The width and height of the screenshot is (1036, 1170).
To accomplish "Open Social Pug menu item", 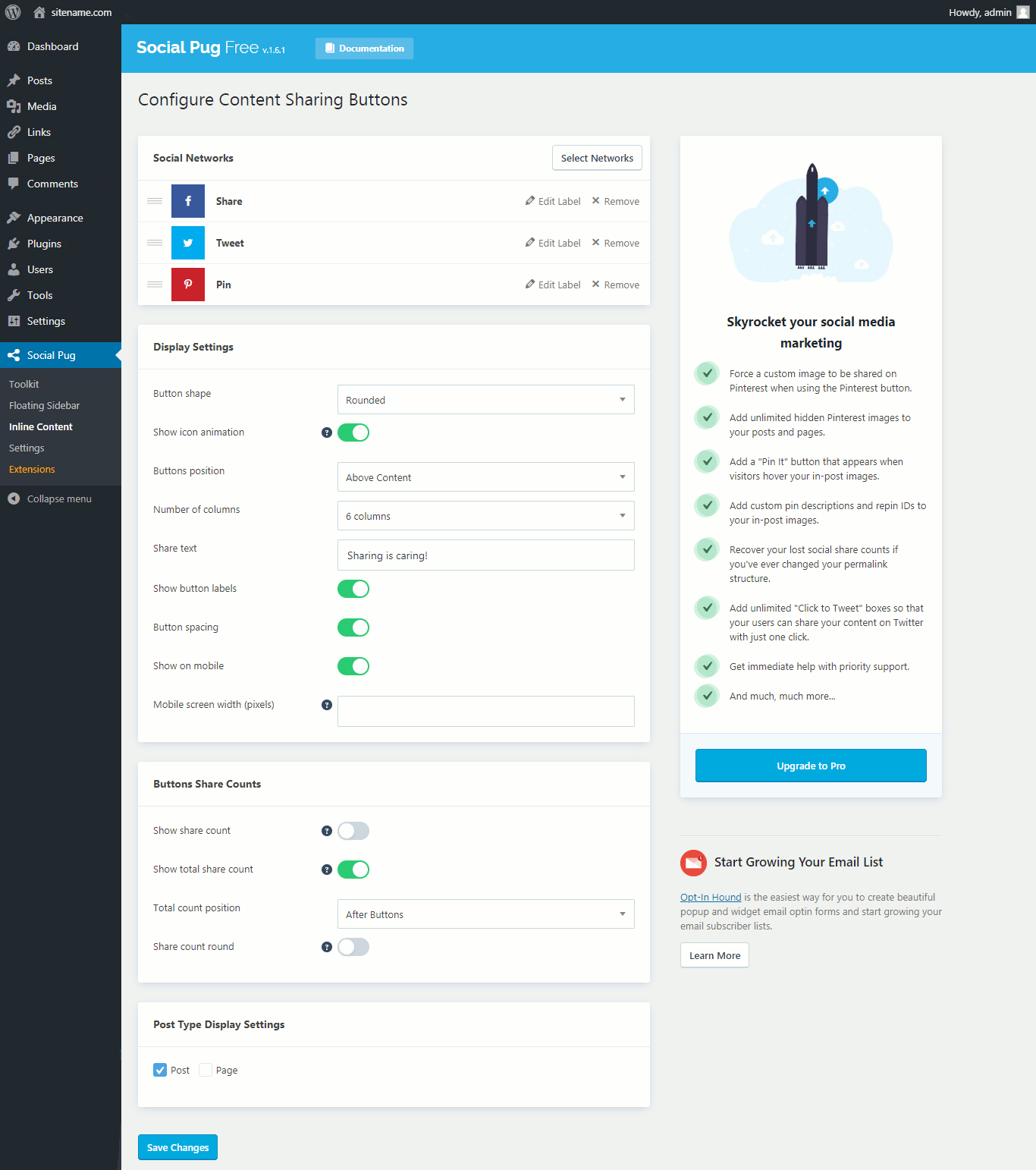I will [x=61, y=355].
